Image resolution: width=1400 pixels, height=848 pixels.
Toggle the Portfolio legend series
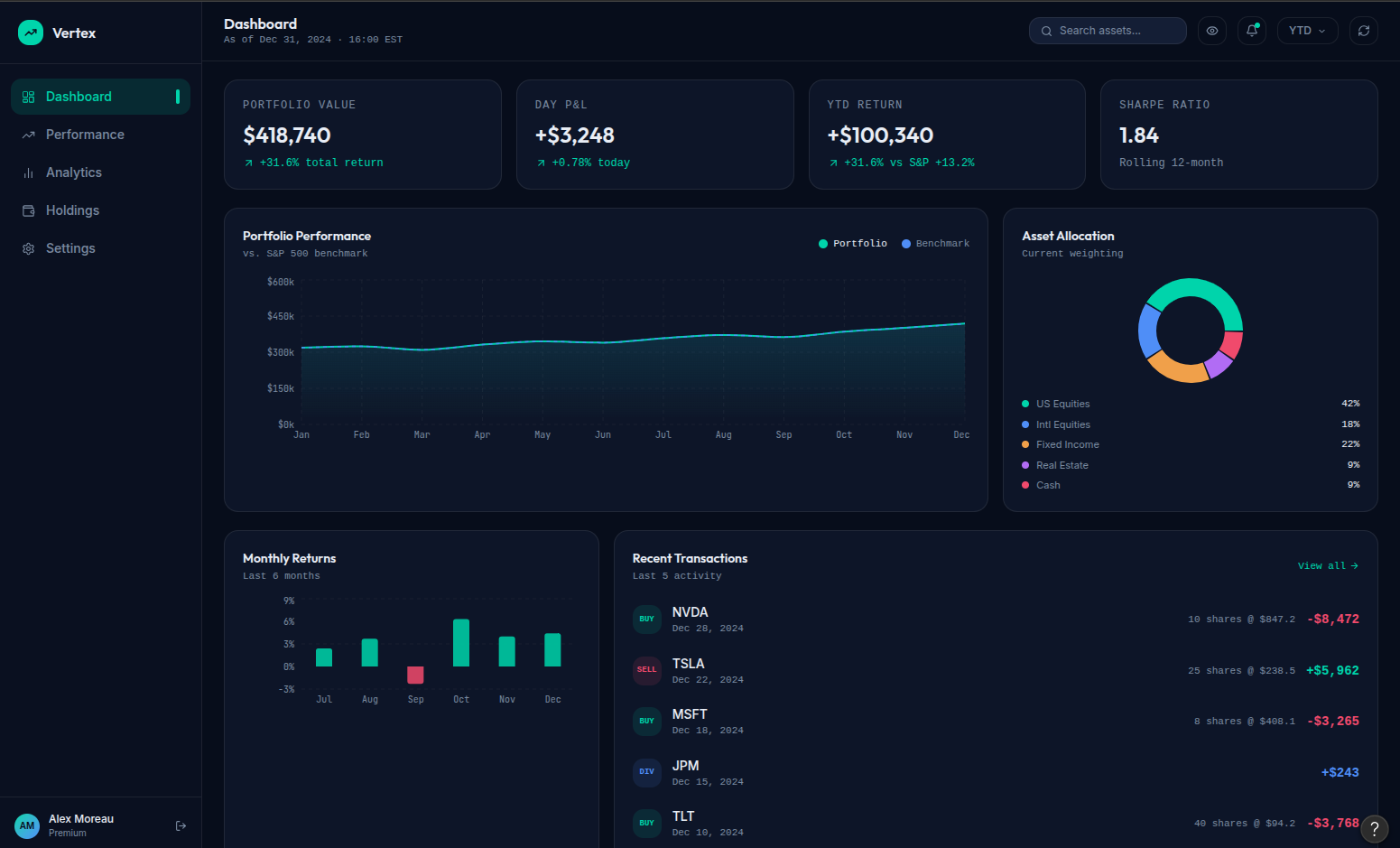click(853, 244)
